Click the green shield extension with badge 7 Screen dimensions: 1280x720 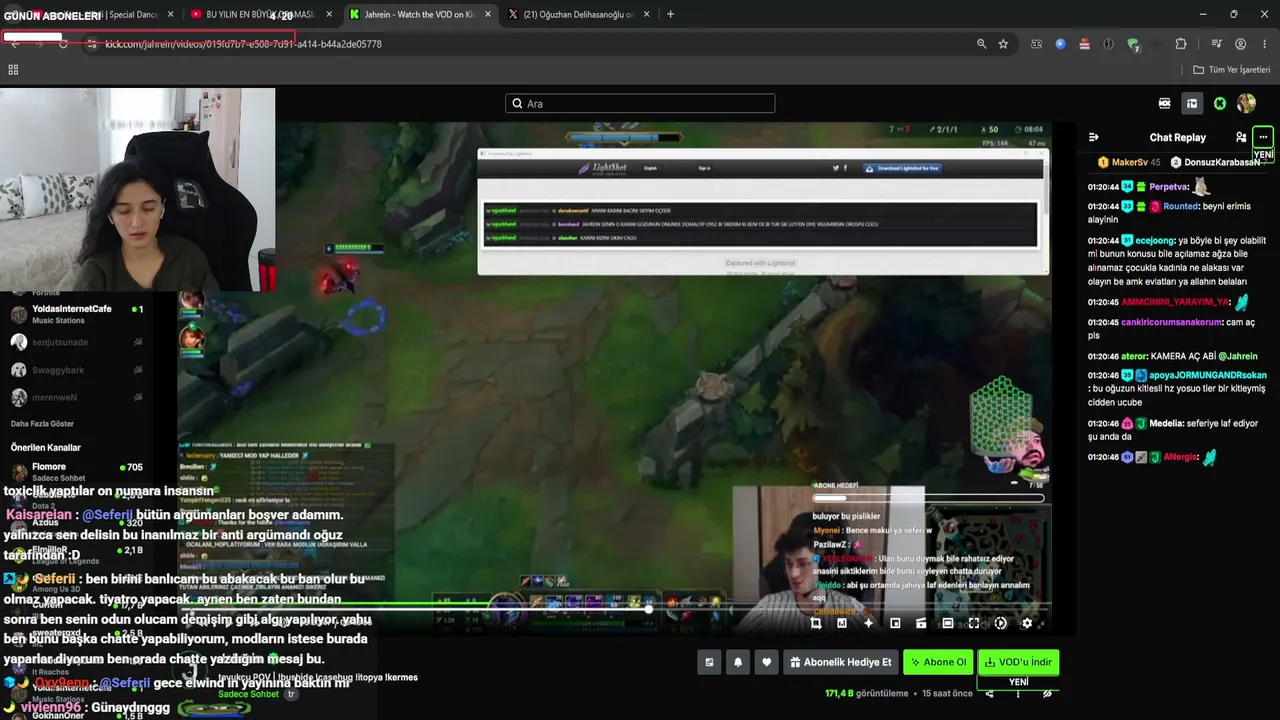[1133, 44]
